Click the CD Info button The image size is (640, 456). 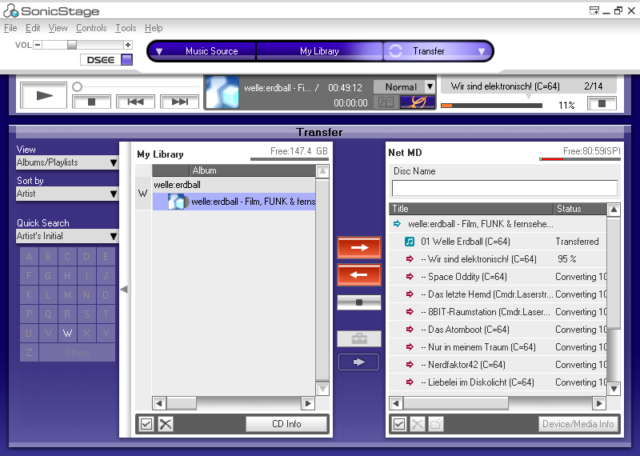(x=287, y=424)
